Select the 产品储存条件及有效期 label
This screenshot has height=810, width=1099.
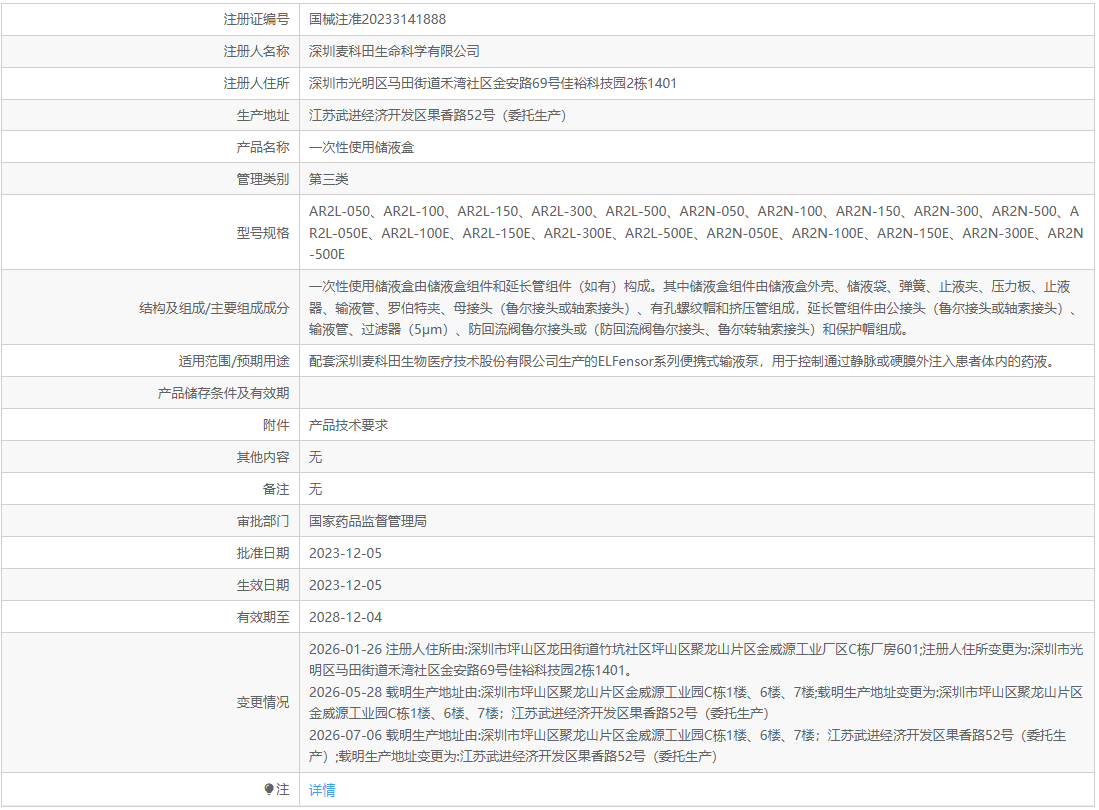click(x=224, y=393)
